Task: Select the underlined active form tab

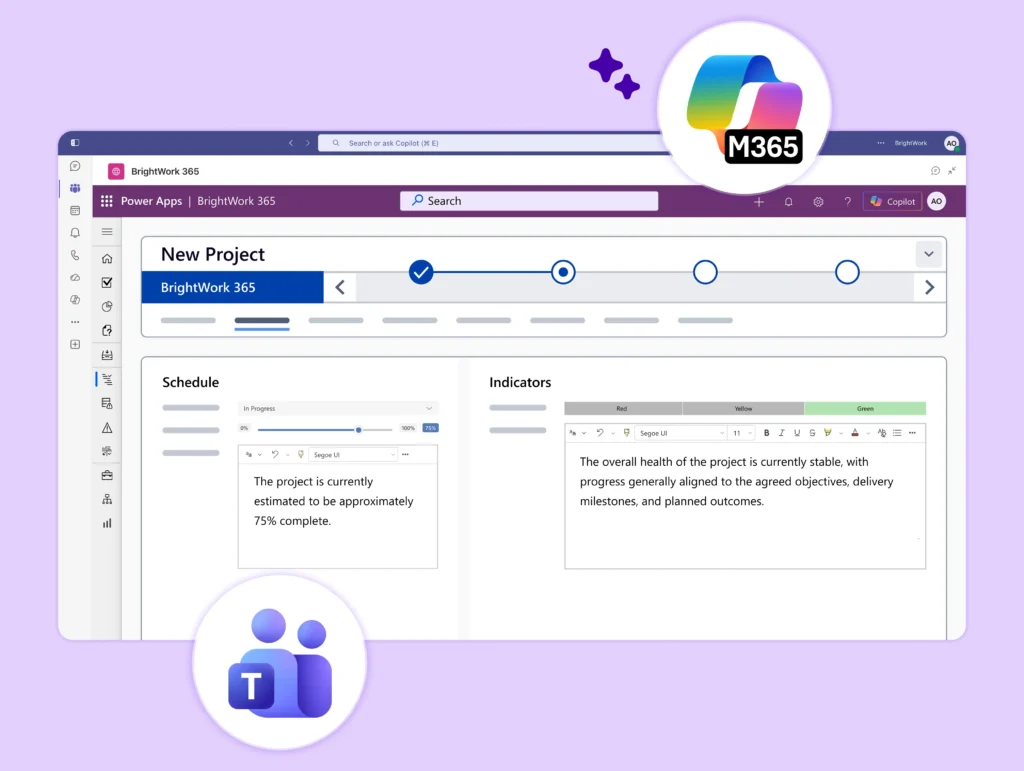Action: click(x=262, y=321)
